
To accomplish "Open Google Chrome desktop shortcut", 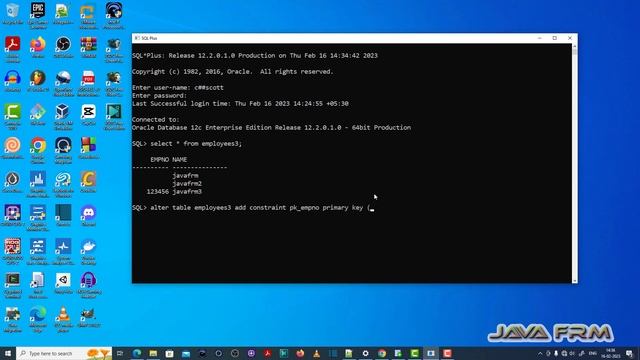I will (x=38, y=150).
